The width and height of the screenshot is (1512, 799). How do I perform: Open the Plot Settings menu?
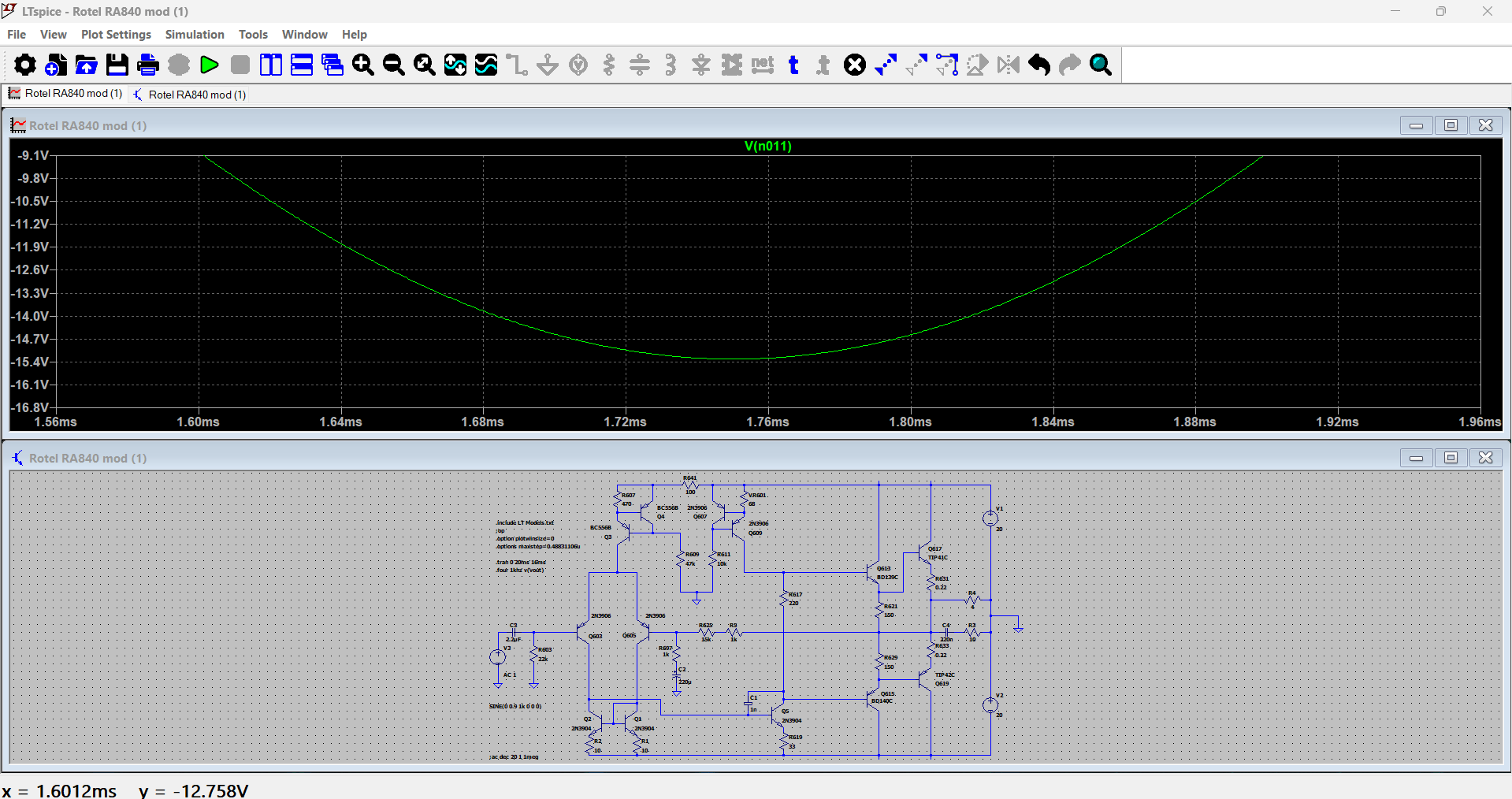tap(116, 35)
